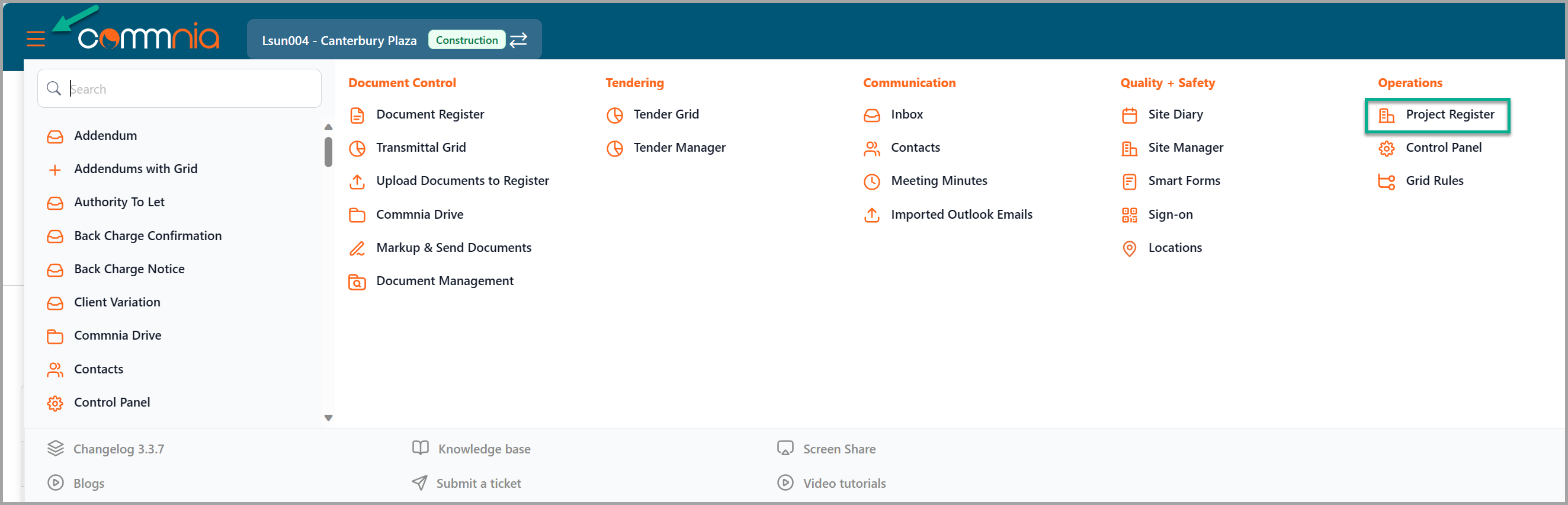The image size is (1568, 505).
Task: Open the hamburger menu icon
Action: [x=36, y=40]
